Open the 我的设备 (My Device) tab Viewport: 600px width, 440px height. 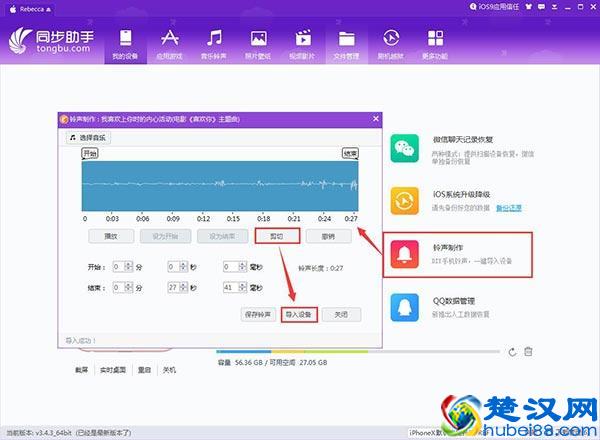[x=126, y=44]
